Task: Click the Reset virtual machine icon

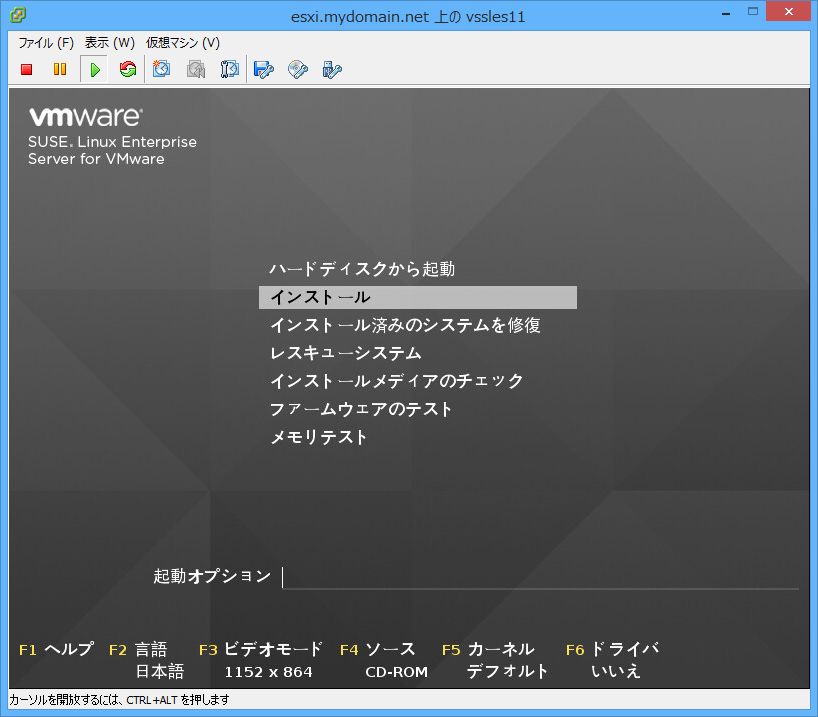Action: pos(128,69)
